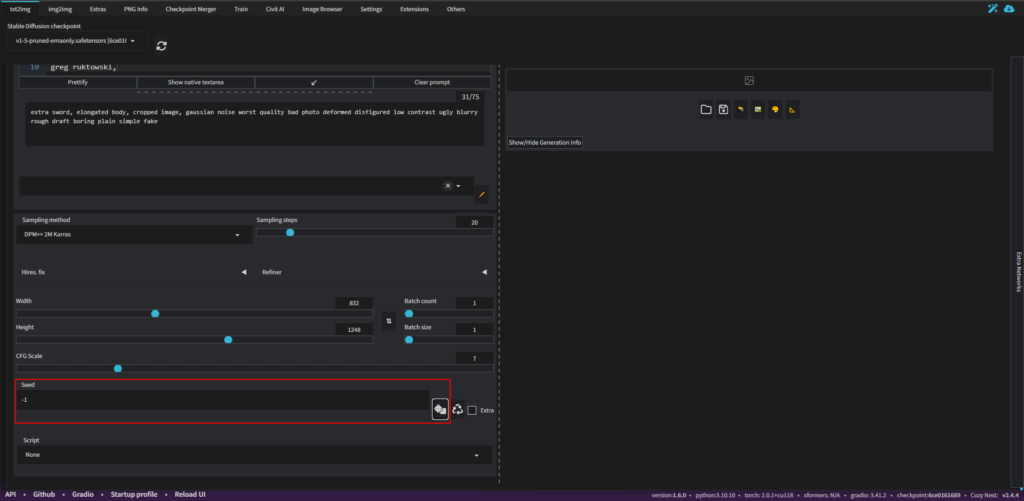This screenshot has height=501, width=1024.
Task: Click the Show/Hide Generation Info button
Action: (x=545, y=143)
